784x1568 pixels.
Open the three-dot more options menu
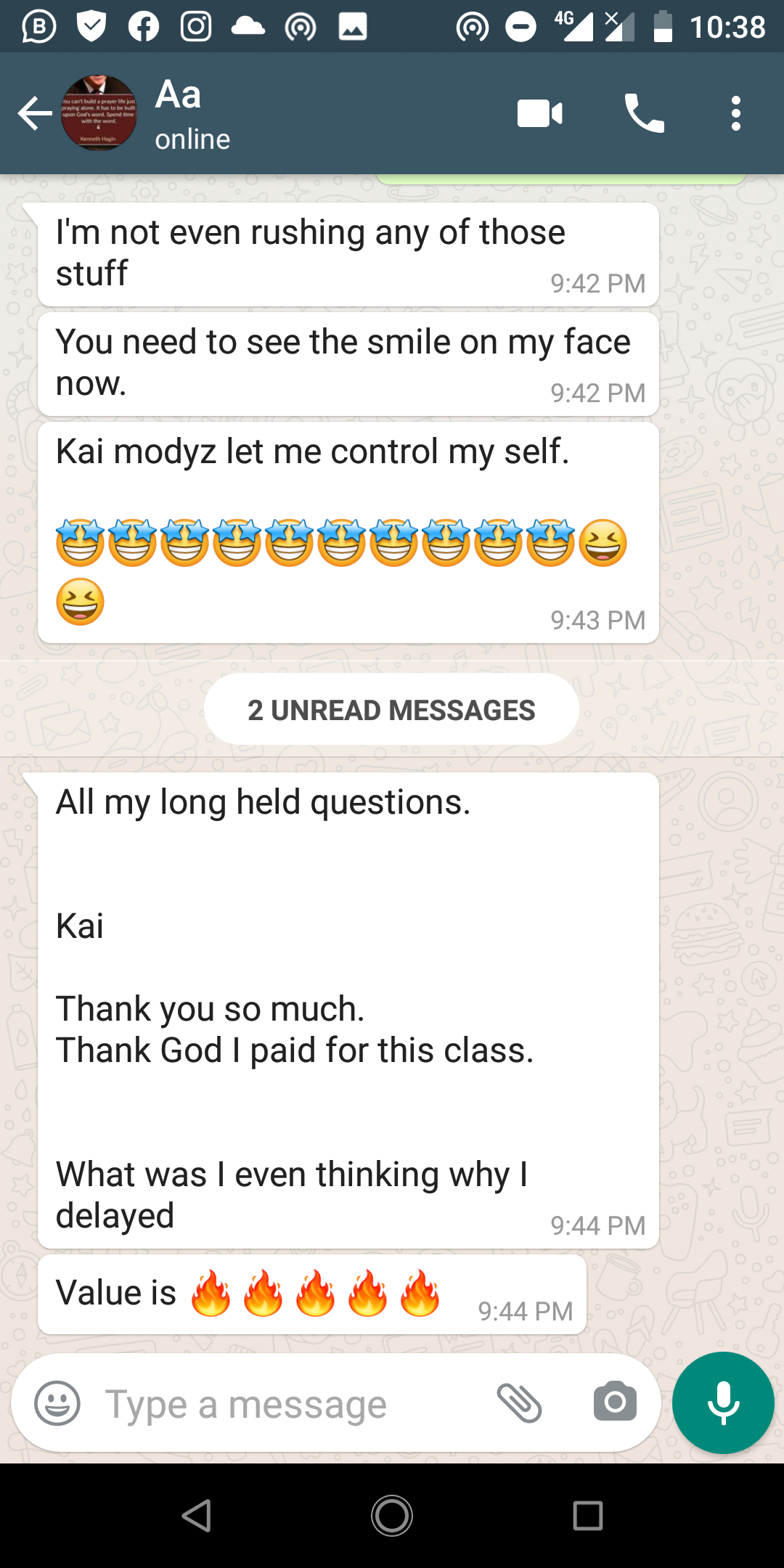[736, 114]
